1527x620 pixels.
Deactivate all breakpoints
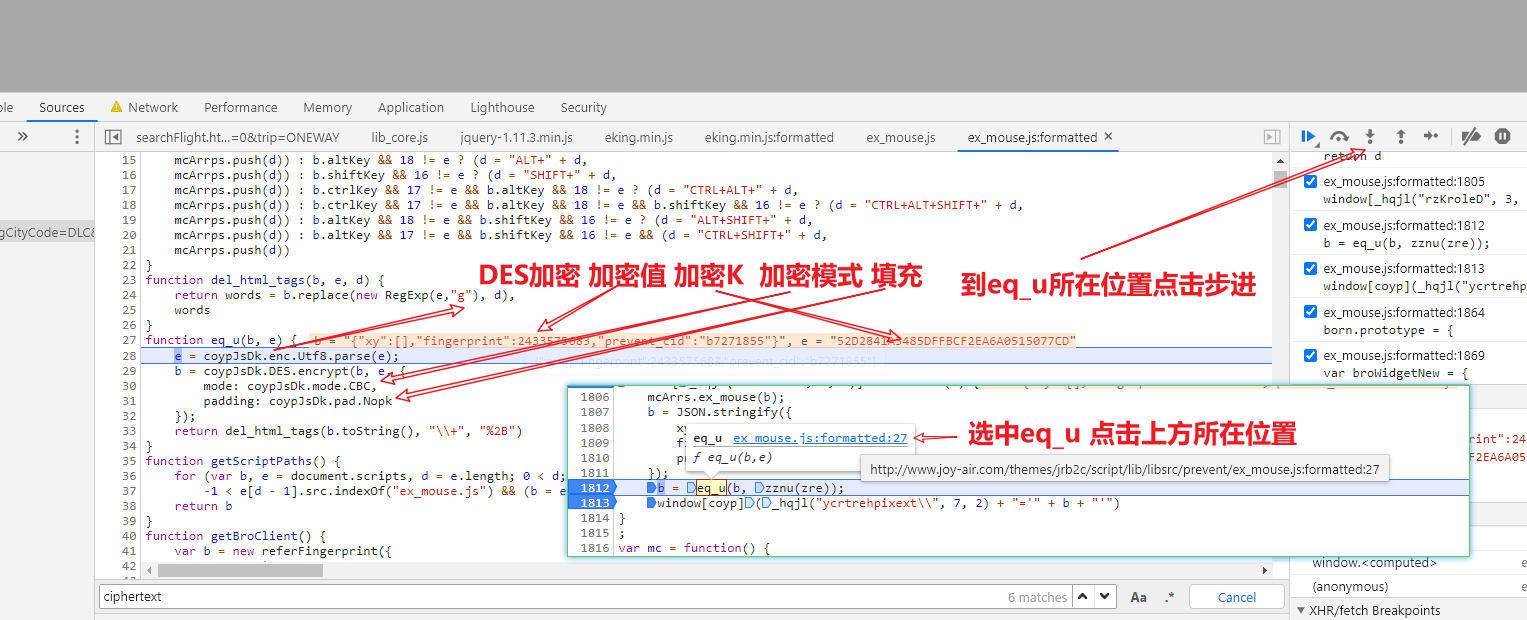1471,137
